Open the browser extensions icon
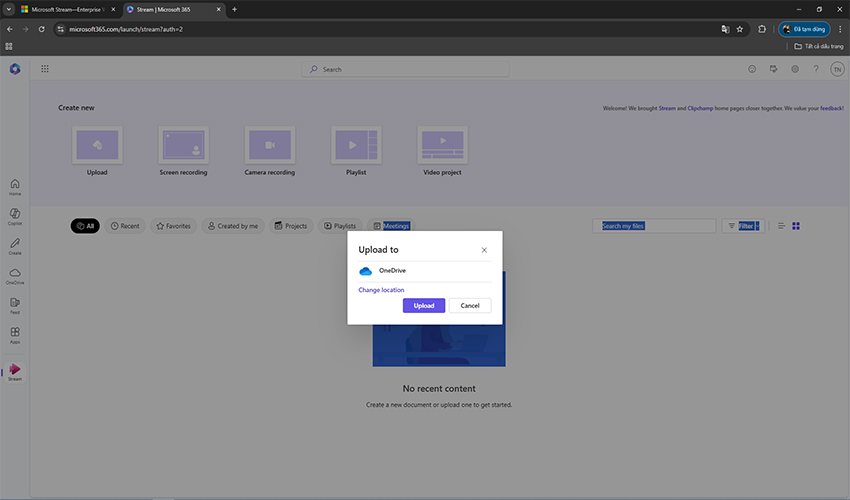The width and height of the screenshot is (850, 500). pyautogui.click(x=762, y=29)
